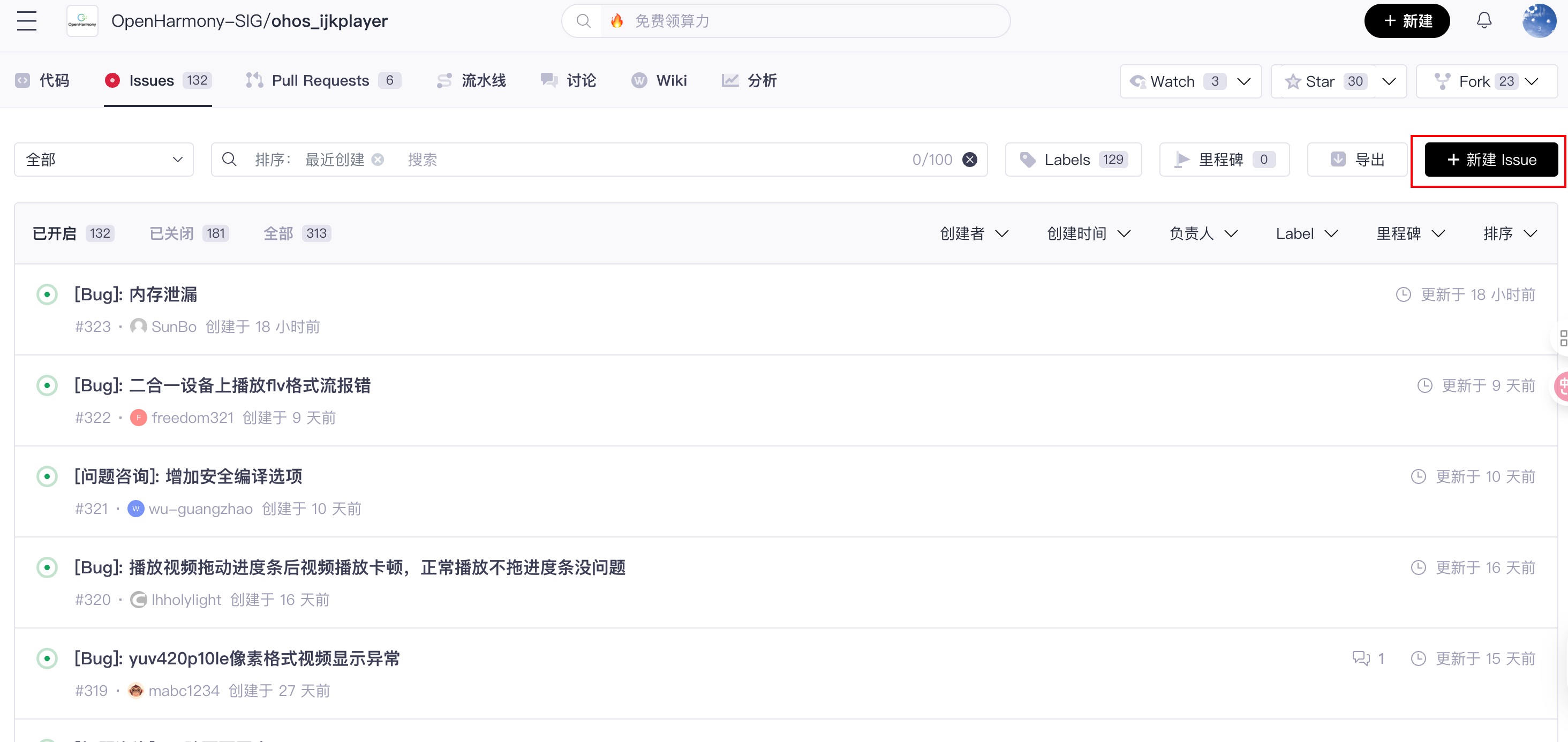Click the 新建 Issue button
Image resolution: width=1568 pixels, height=742 pixels.
(1491, 160)
